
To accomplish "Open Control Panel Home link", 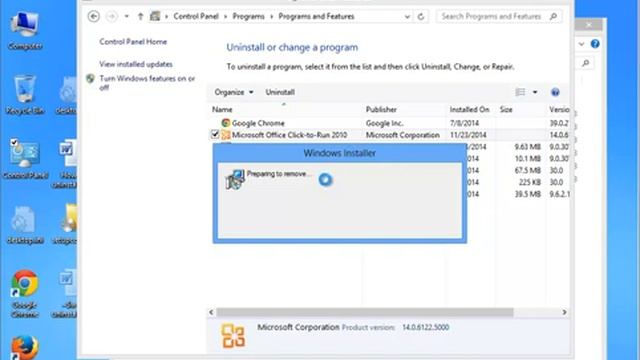I will tap(133, 42).
